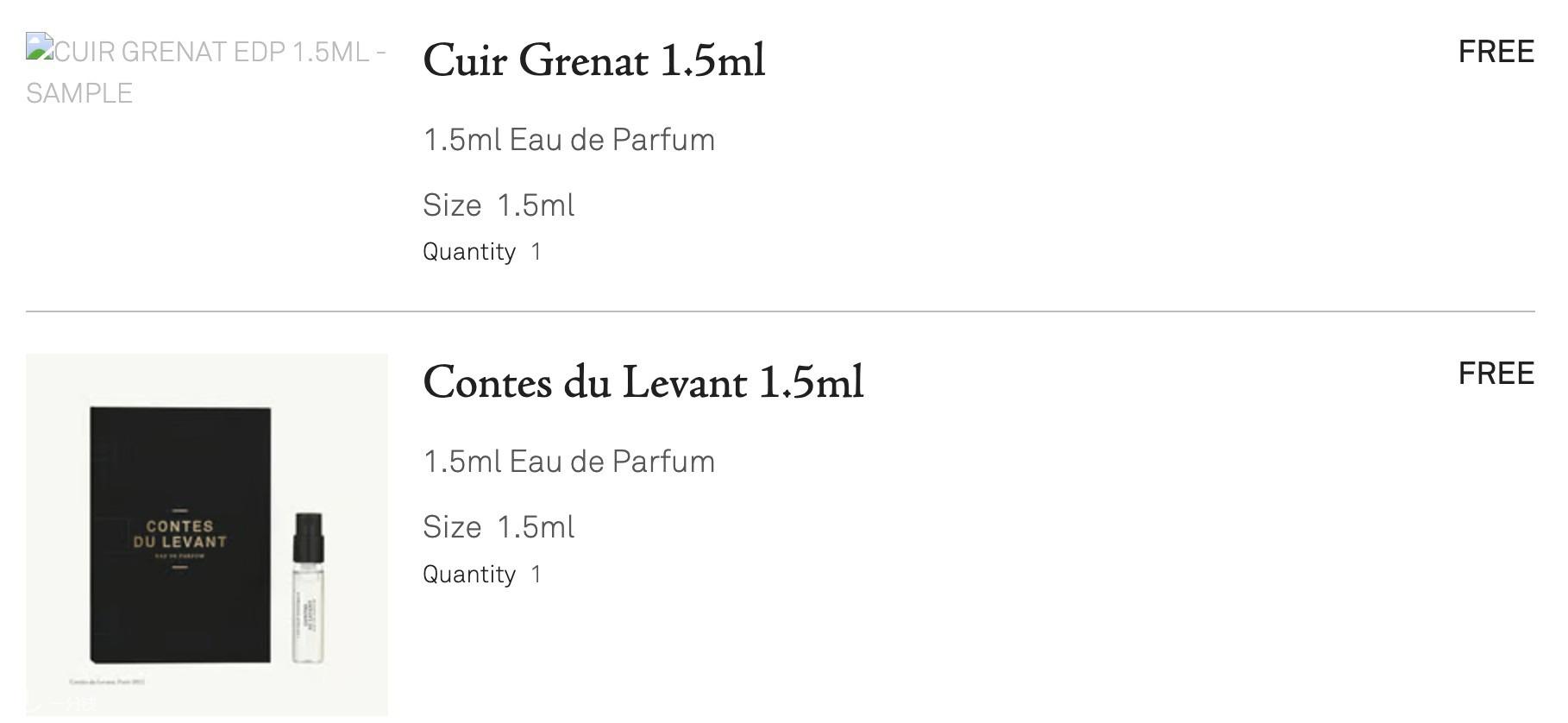Click the FREE price for Cuir Grenat
The width and height of the screenshot is (1568, 723).
(1496, 52)
